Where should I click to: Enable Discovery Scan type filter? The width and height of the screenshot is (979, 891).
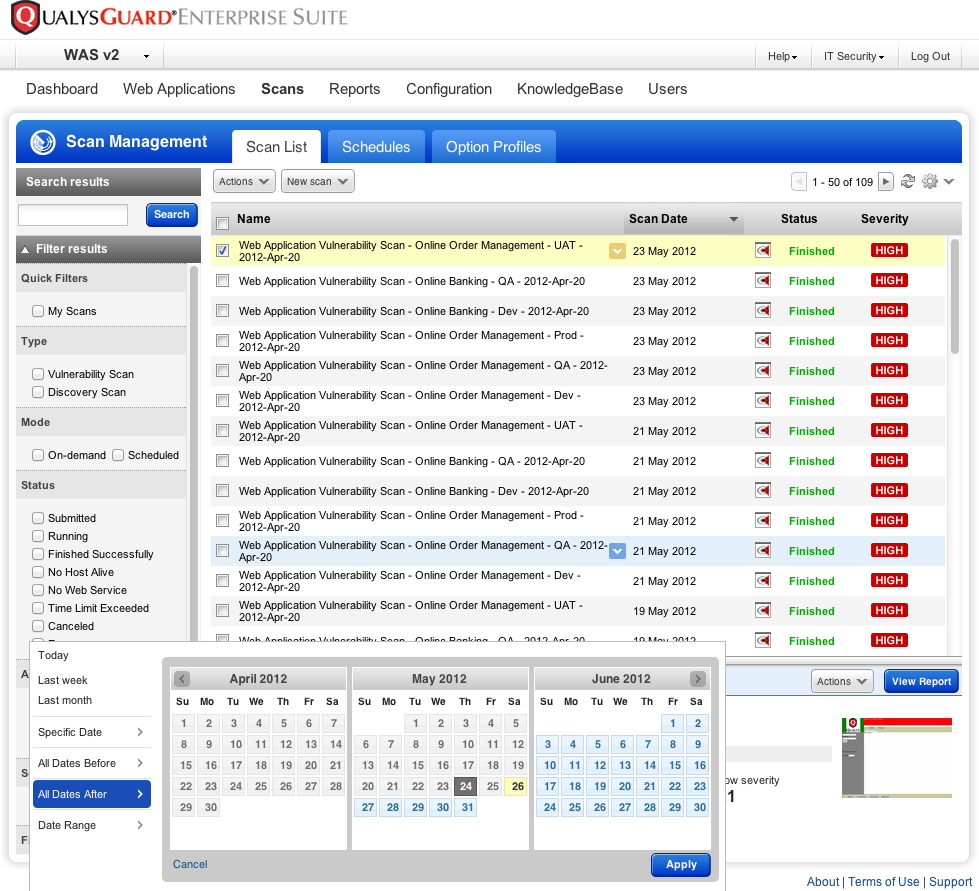click(x=38, y=392)
